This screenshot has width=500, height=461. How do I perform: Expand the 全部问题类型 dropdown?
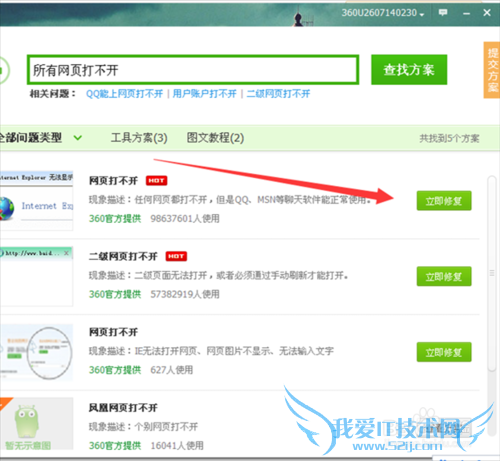tap(40, 137)
